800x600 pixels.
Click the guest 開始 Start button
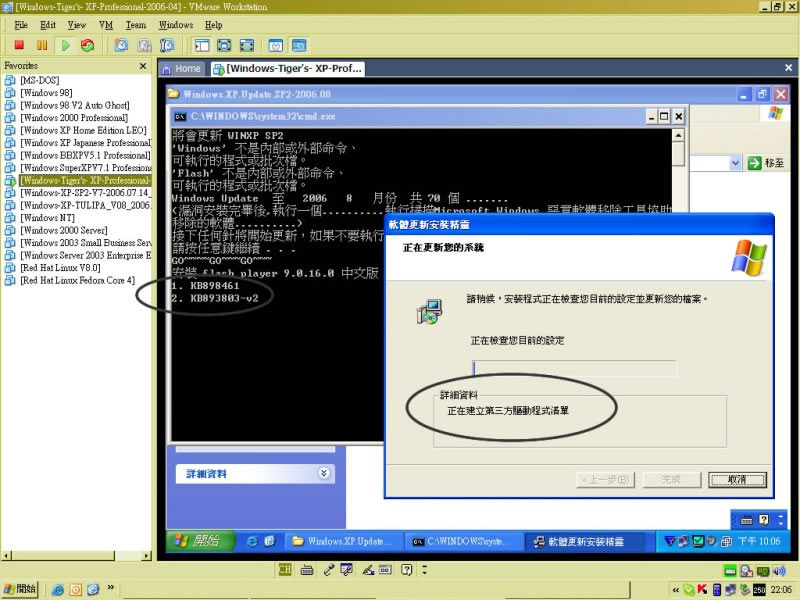(201, 541)
